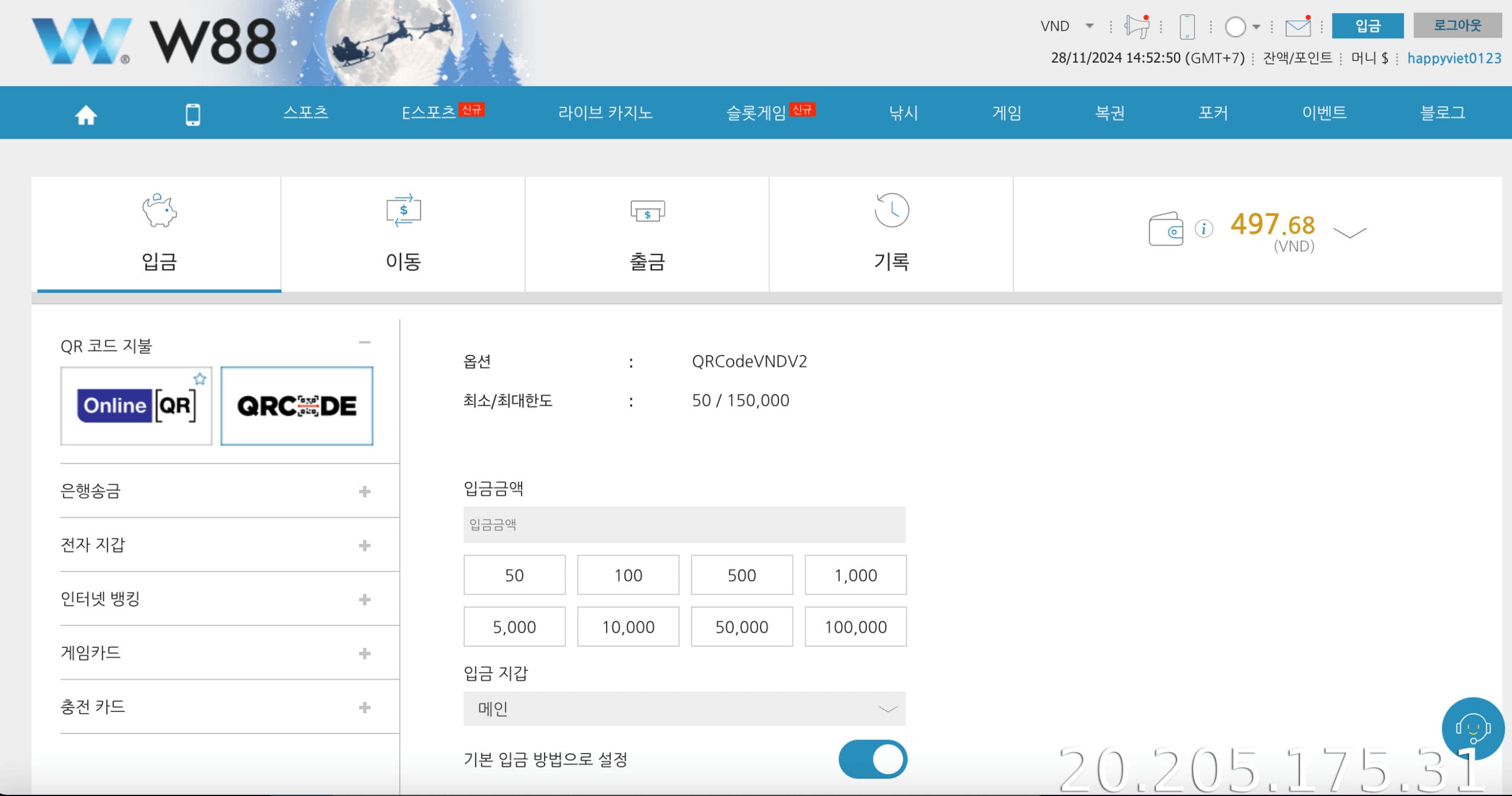
Task: Choose the 1,000 amount button
Action: click(855, 575)
